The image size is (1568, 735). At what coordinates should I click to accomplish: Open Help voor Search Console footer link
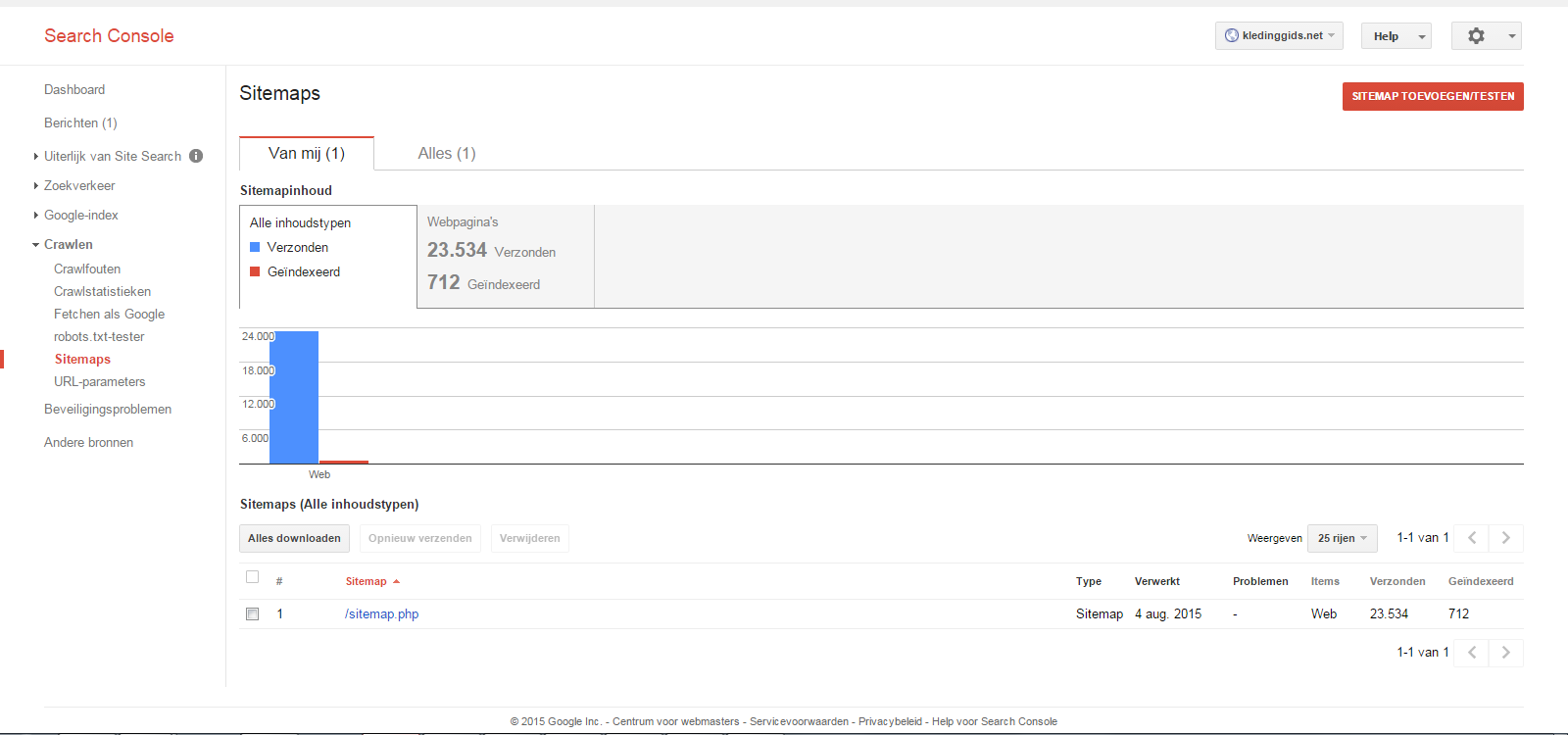pyautogui.click(x=995, y=721)
